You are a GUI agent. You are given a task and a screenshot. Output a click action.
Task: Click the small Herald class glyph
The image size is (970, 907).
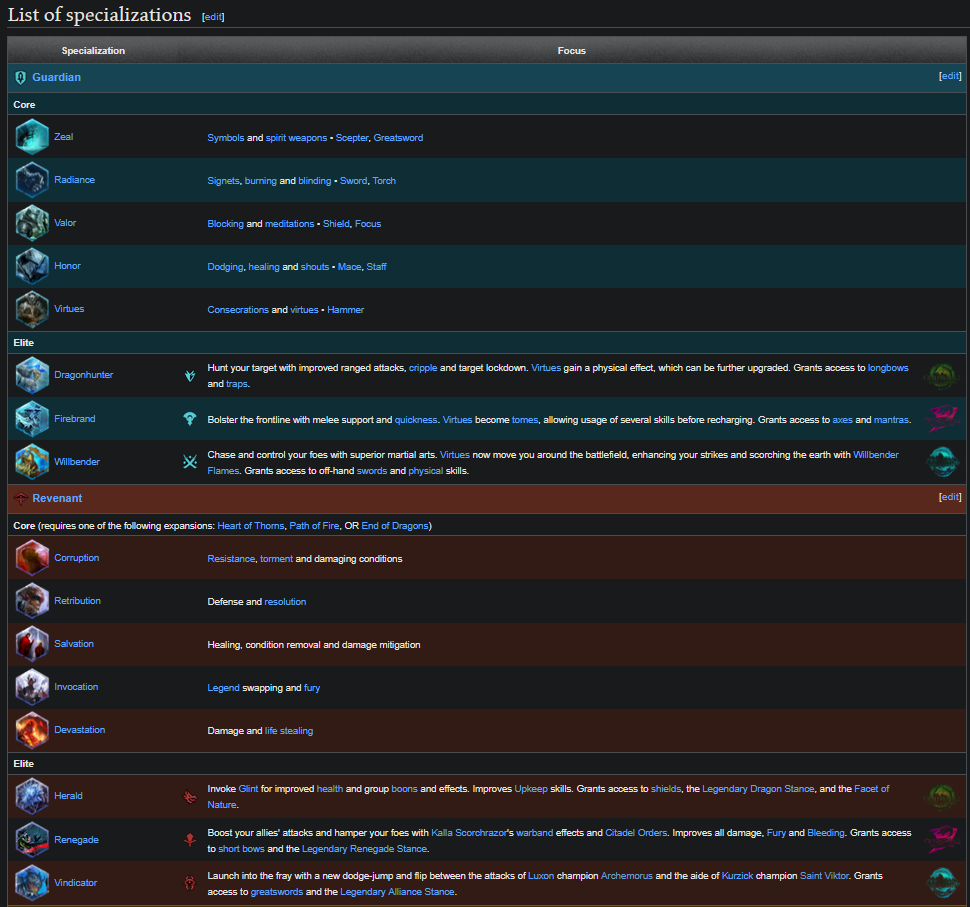point(190,796)
